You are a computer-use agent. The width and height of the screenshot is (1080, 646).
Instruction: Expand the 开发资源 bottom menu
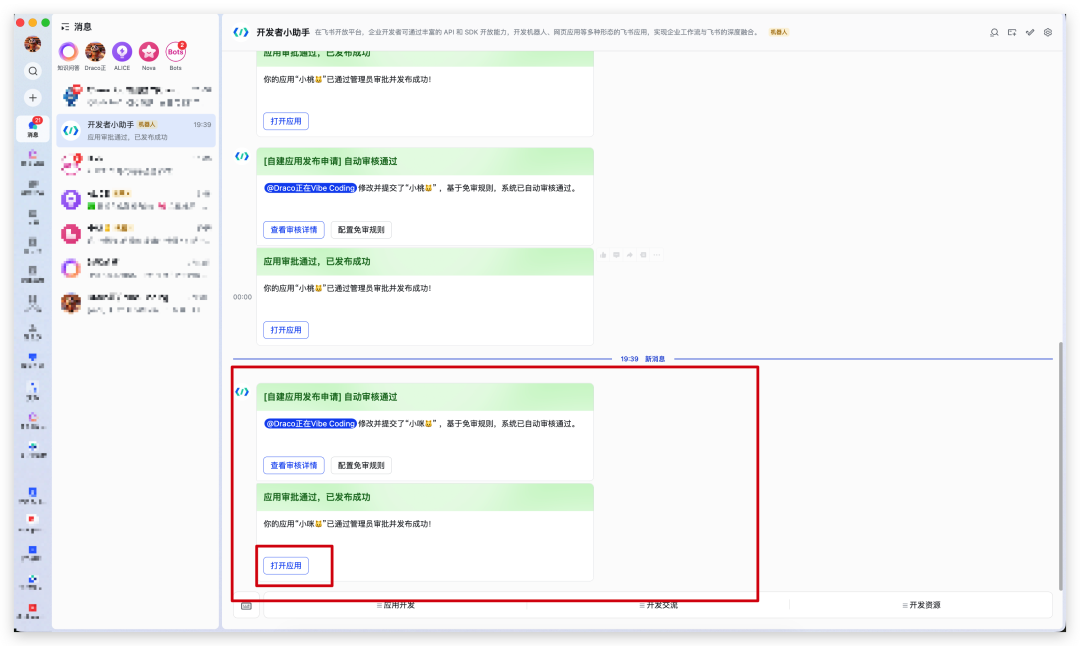tap(920, 605)
